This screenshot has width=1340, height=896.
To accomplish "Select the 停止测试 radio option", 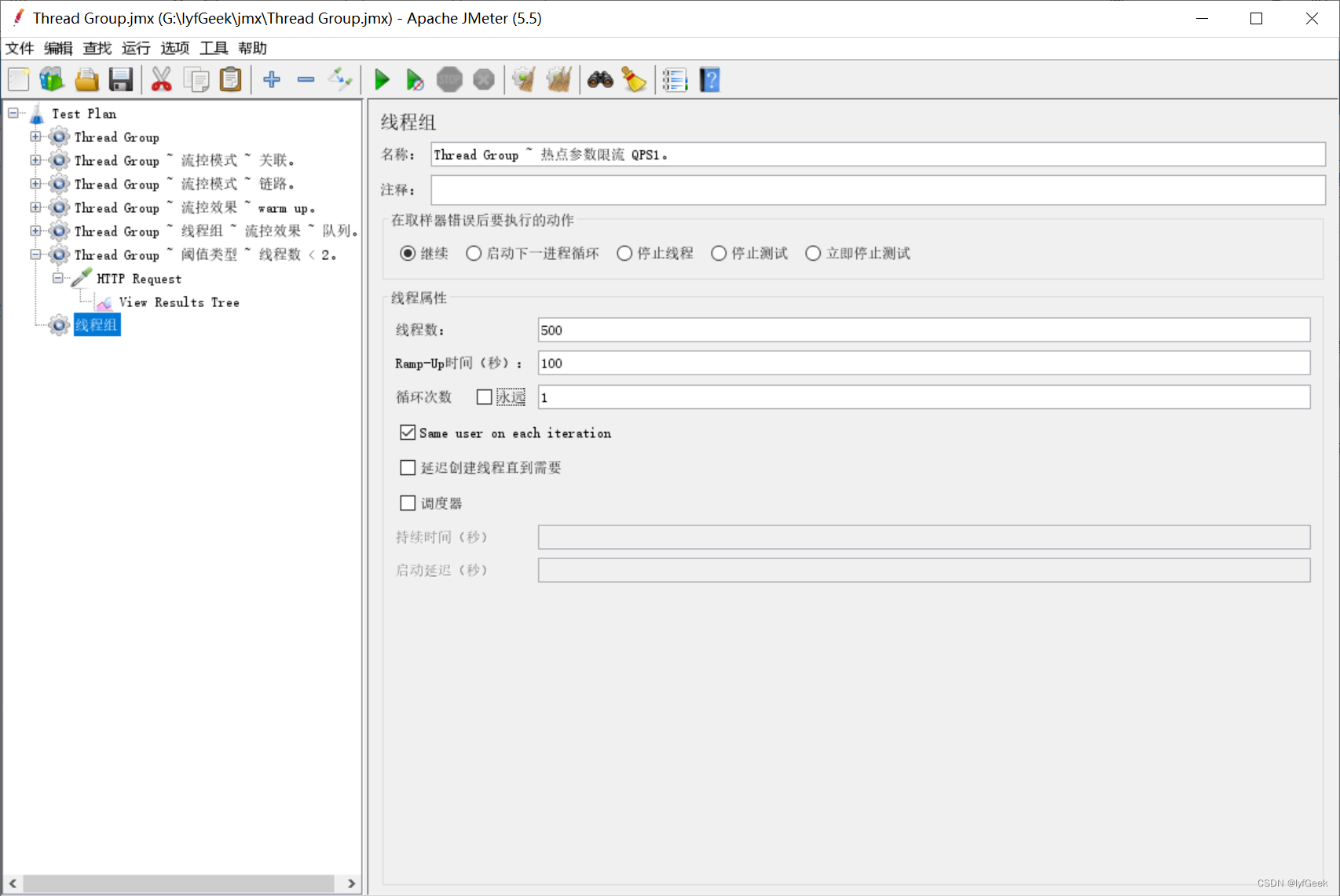I will click(719, 253).
